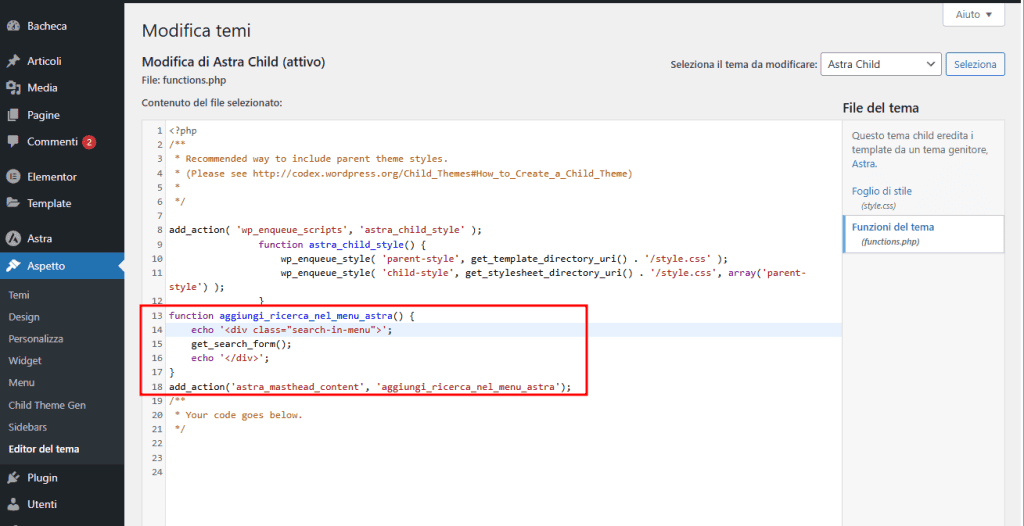Open Child Theme Gen submenu item
Viewport: 1024px width, 526px height.
point(47,405)
